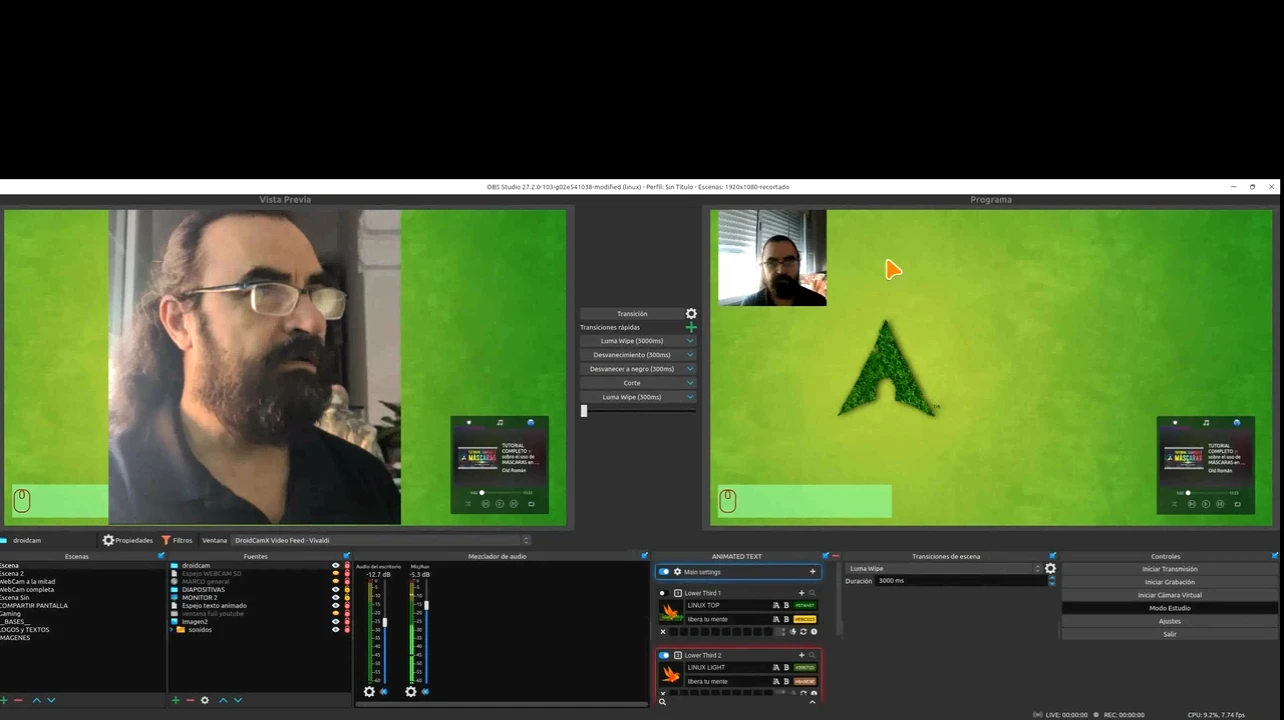The width and height of the screenshot is (1284, 720).
Task: Select the LOGOS y TEXTOS scene
Action: [x=24, y=629]
